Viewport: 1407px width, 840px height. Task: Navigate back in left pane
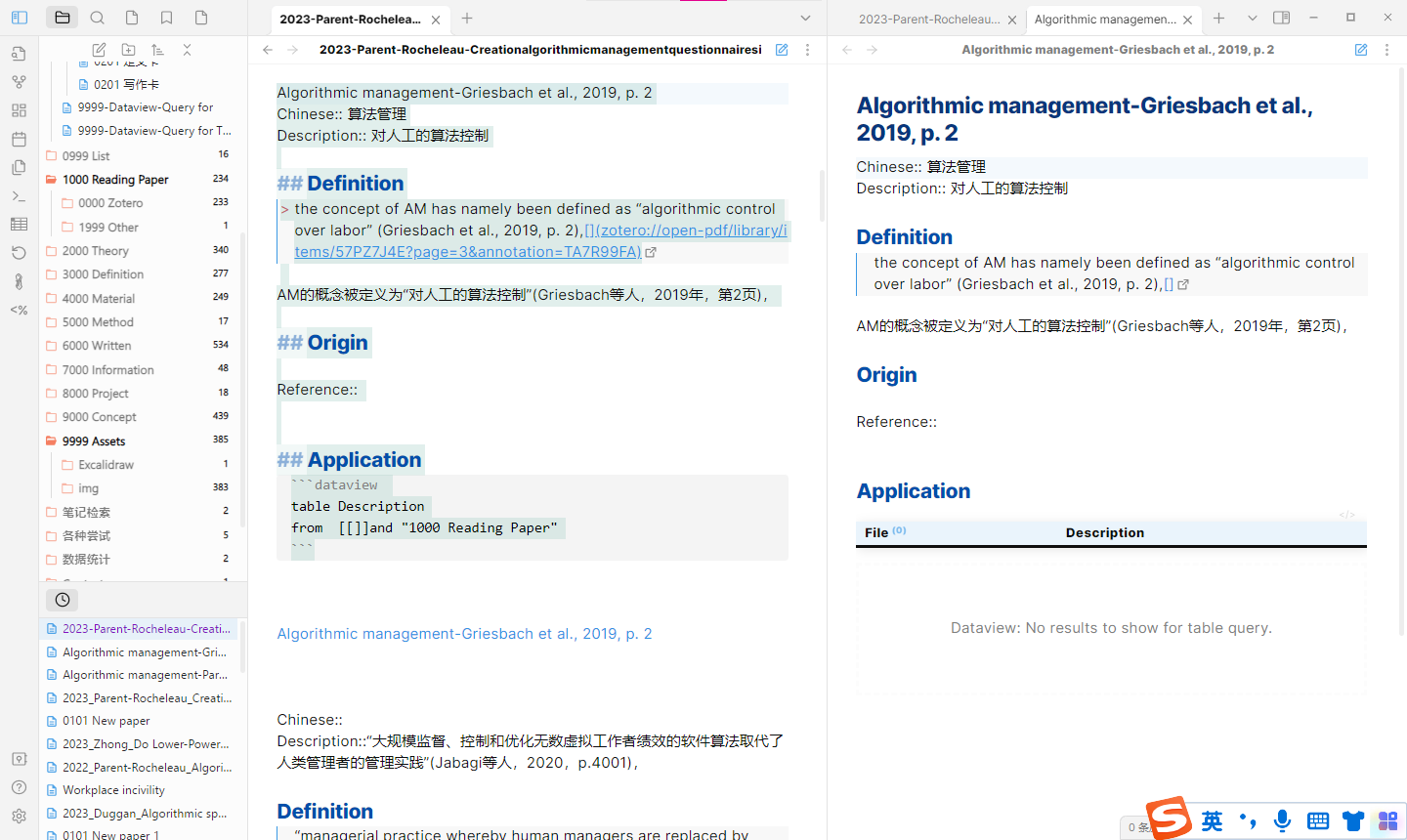pyautogui.click(x=268, y=50)
